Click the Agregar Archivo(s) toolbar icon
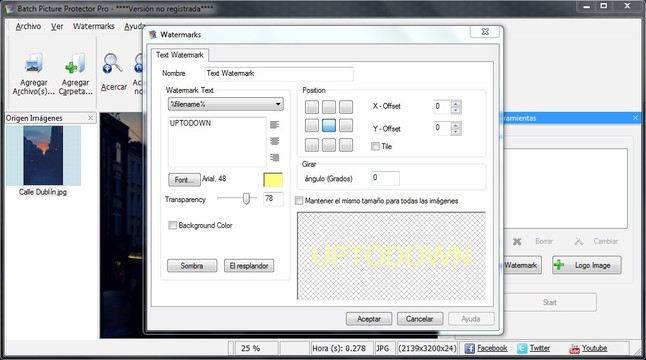The height and width of the screenshot is (360, 646). 34,64
